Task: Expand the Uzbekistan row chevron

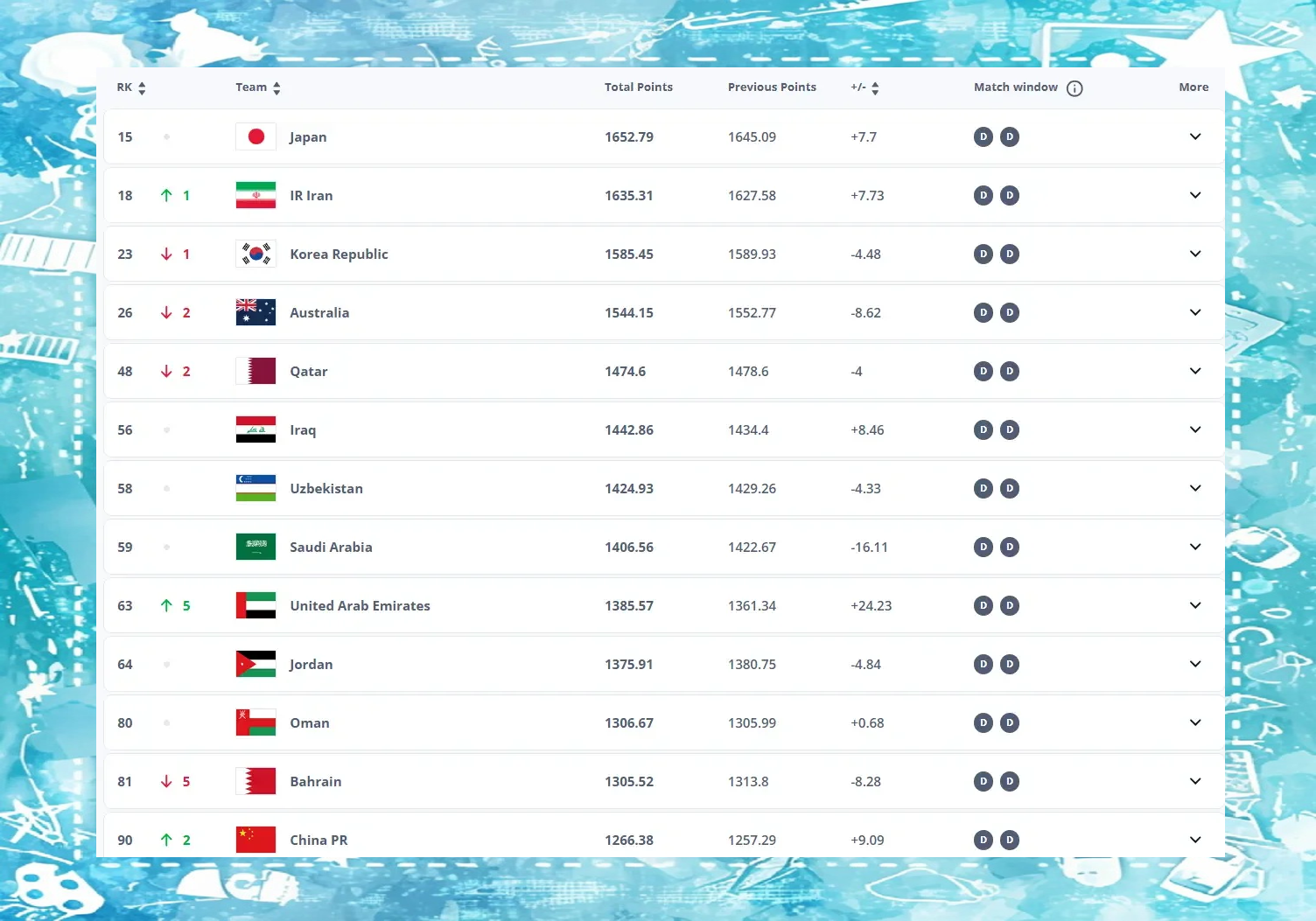Action: pyautogui.click(x=1195, y=489)
